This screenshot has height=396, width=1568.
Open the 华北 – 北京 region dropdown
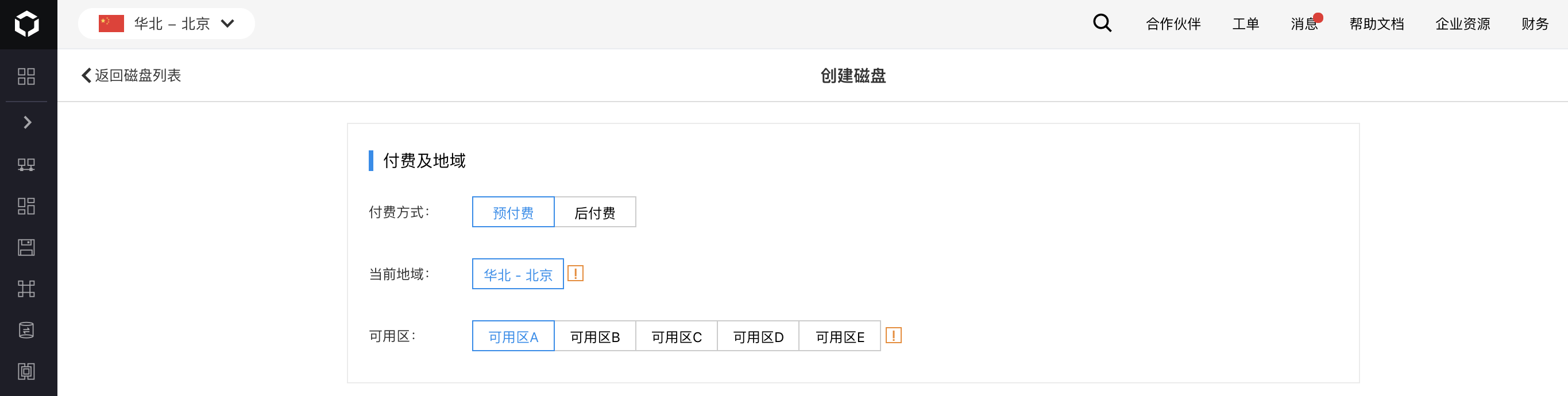tap(166, 24)
